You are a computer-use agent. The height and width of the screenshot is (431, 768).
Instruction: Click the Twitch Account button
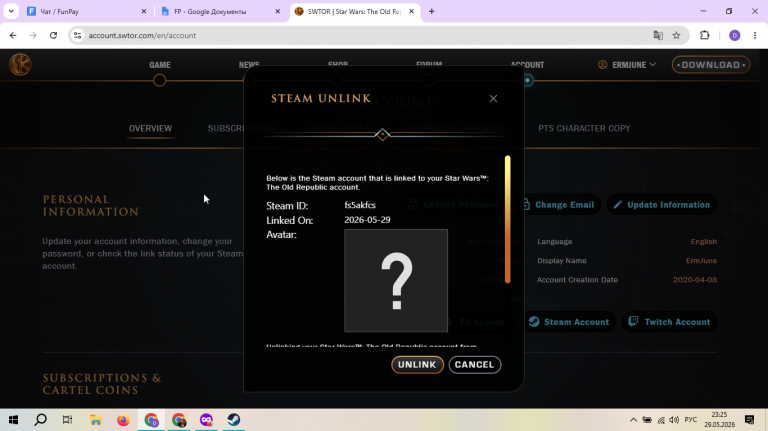669,322
